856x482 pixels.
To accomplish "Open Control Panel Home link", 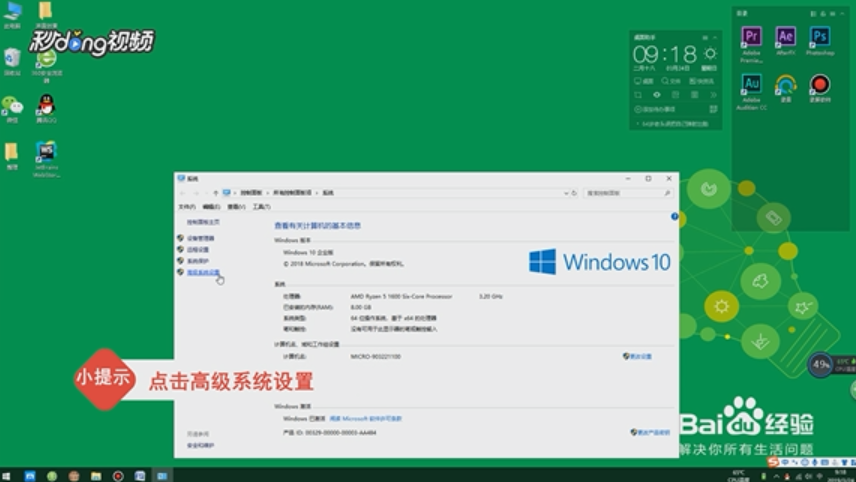I will (x=203, y=222).
